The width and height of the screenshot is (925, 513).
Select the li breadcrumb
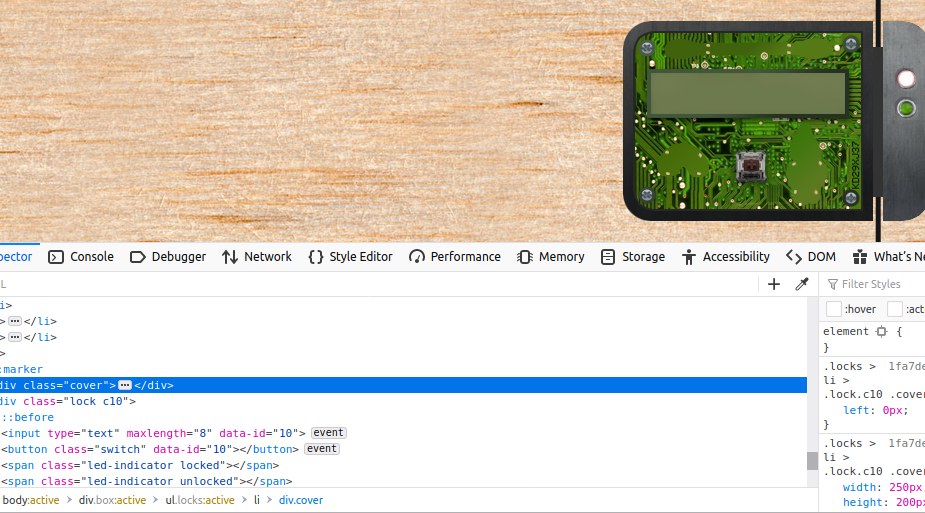[x=257, y=500]
